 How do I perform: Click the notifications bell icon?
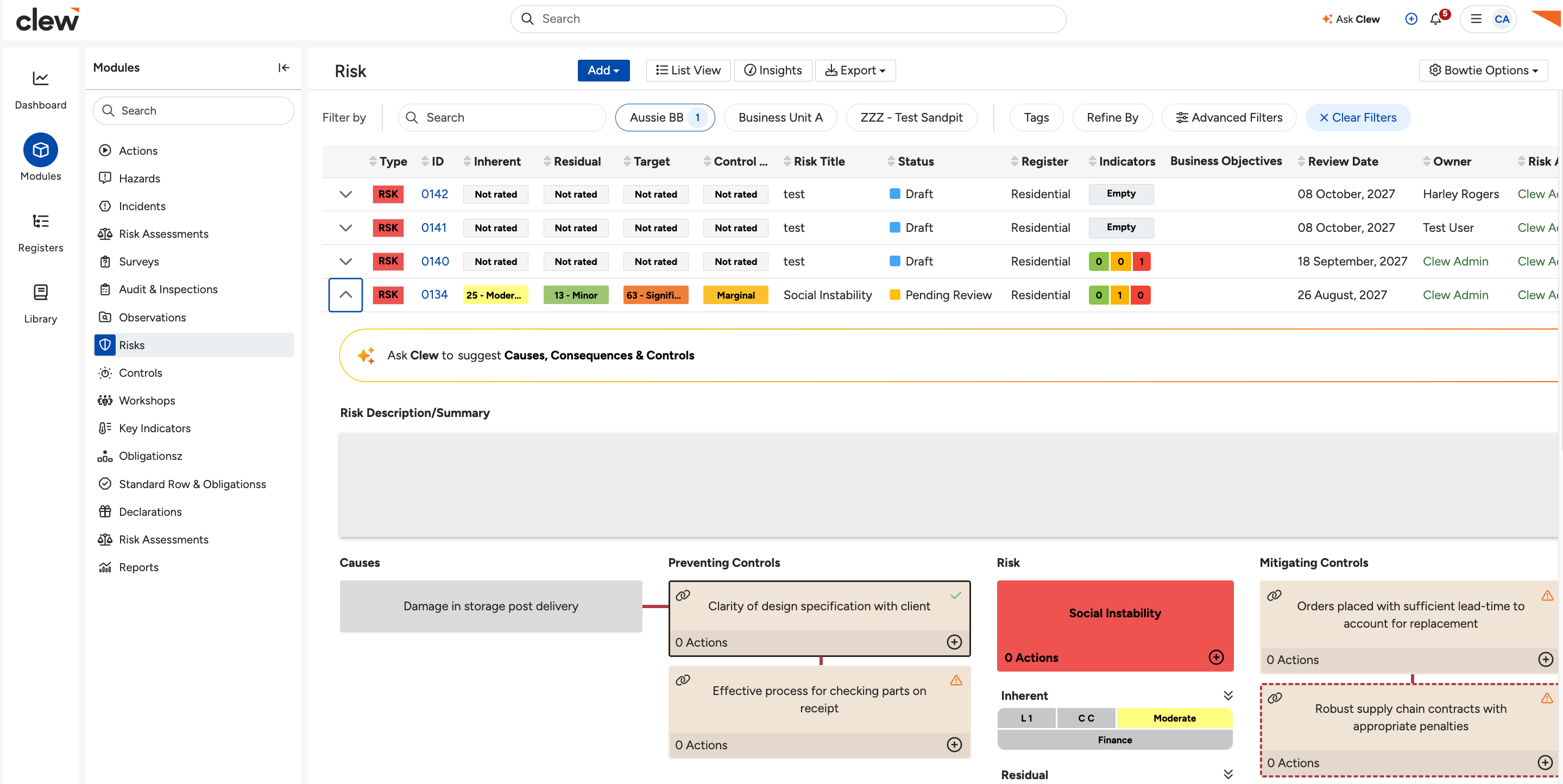pos(1435,20)
